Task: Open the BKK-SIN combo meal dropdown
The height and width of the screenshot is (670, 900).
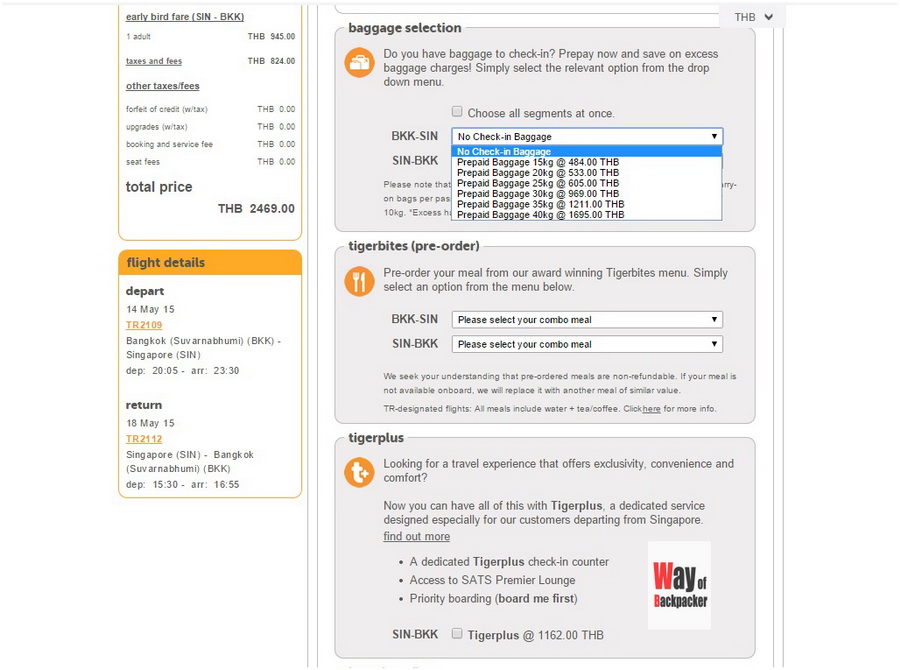Action: [587, 320]
